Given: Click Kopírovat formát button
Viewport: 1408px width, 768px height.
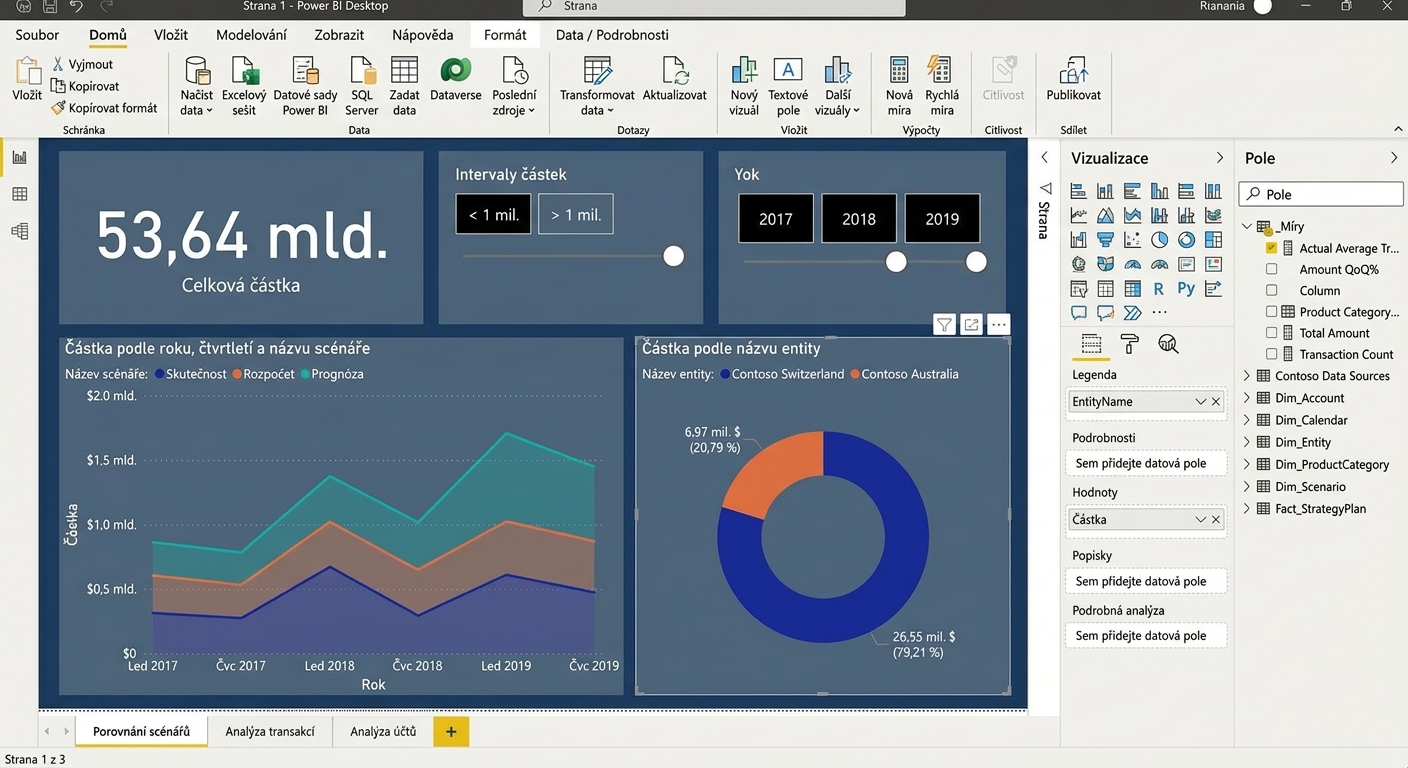Looking at the screenshot, I should [x=104, y=108].
